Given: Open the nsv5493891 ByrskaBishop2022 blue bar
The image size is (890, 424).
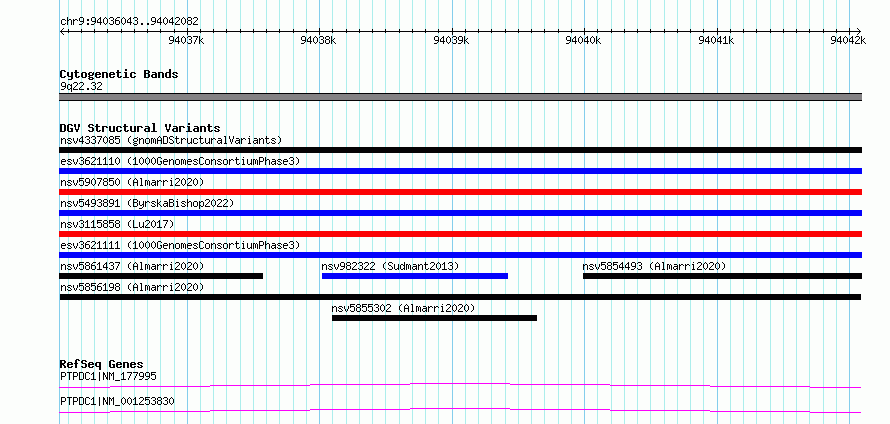Looking at the screenshot, I should click(460, 213).
